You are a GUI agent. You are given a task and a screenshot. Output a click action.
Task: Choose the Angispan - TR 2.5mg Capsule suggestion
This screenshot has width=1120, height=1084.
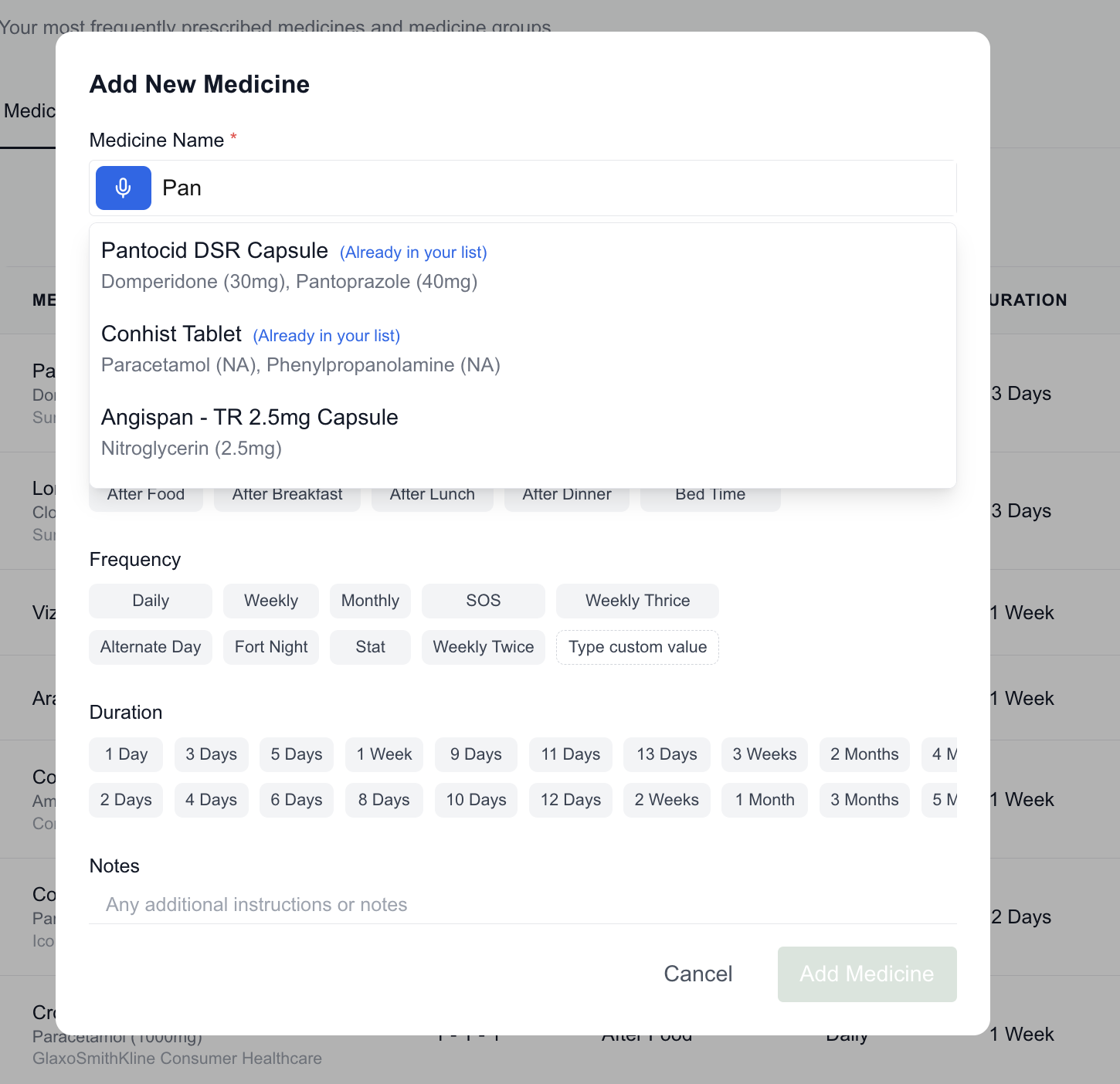point(249,417)
